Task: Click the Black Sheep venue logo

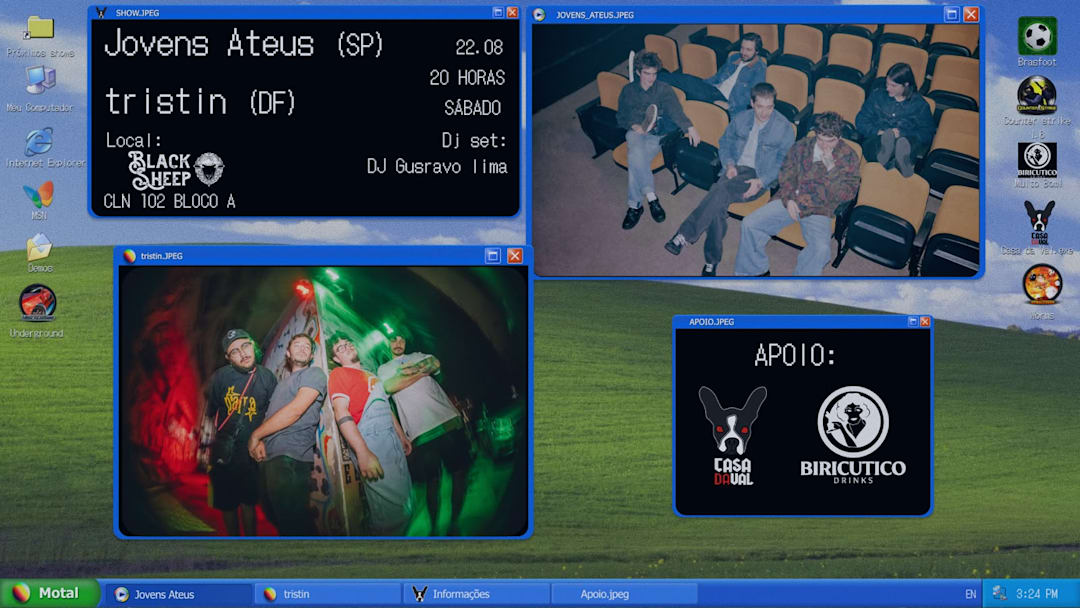Action: (x=176, y=170)
